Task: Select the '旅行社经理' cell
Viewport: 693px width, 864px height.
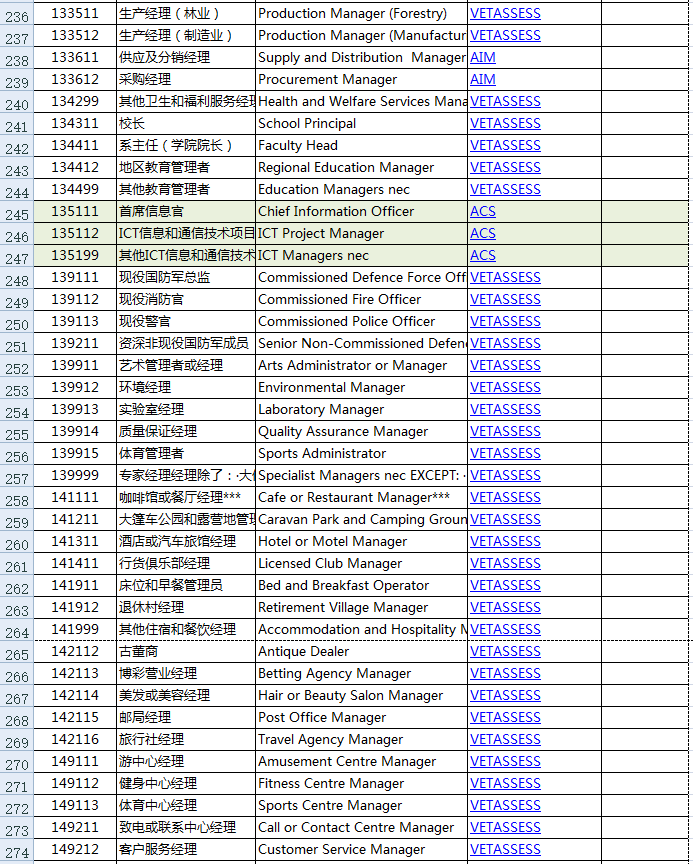Action: (x=186, y=739)
